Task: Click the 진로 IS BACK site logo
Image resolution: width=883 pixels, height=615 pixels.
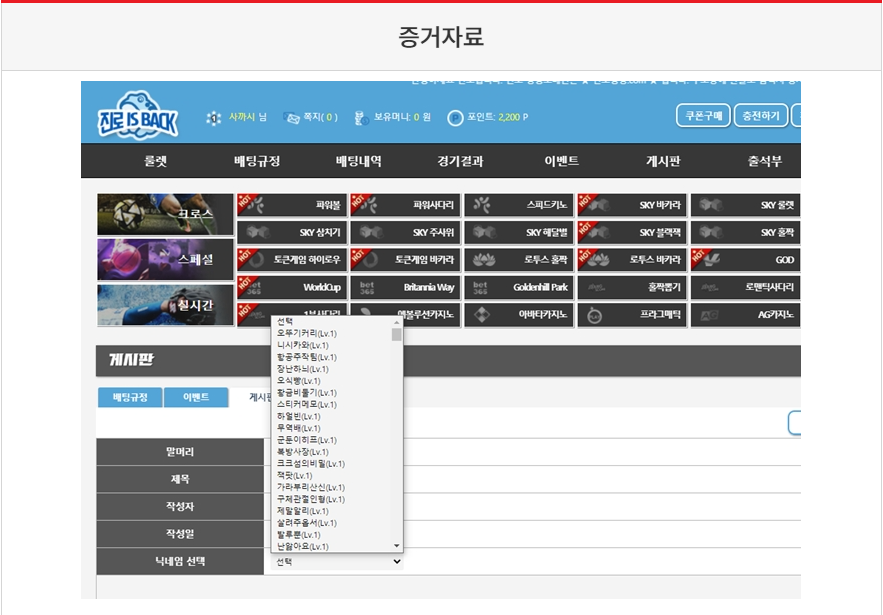Action: 138,115
